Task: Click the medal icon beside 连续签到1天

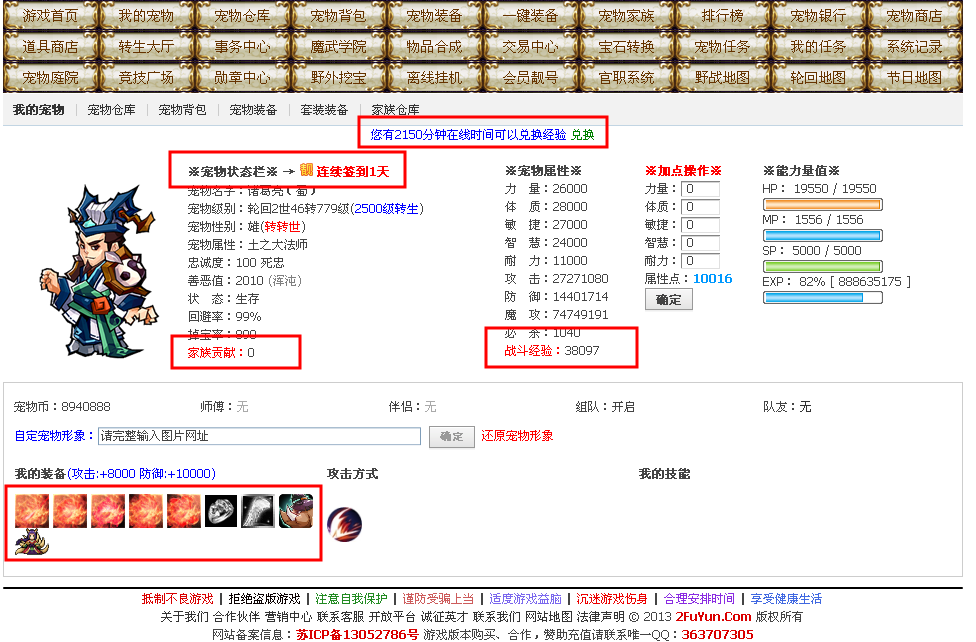Action: tap(305, 171)
